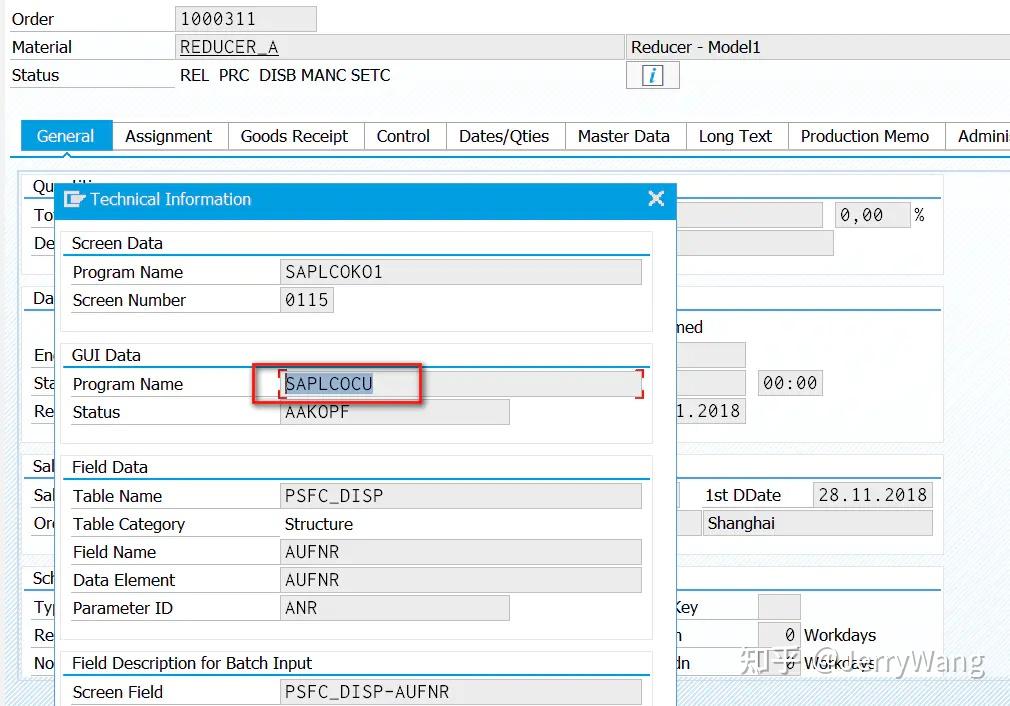Image resolution: width=1010 pixels, height=706 pixels.
Task: Click the information (i) icon below Status
Action: click(652, 74)
